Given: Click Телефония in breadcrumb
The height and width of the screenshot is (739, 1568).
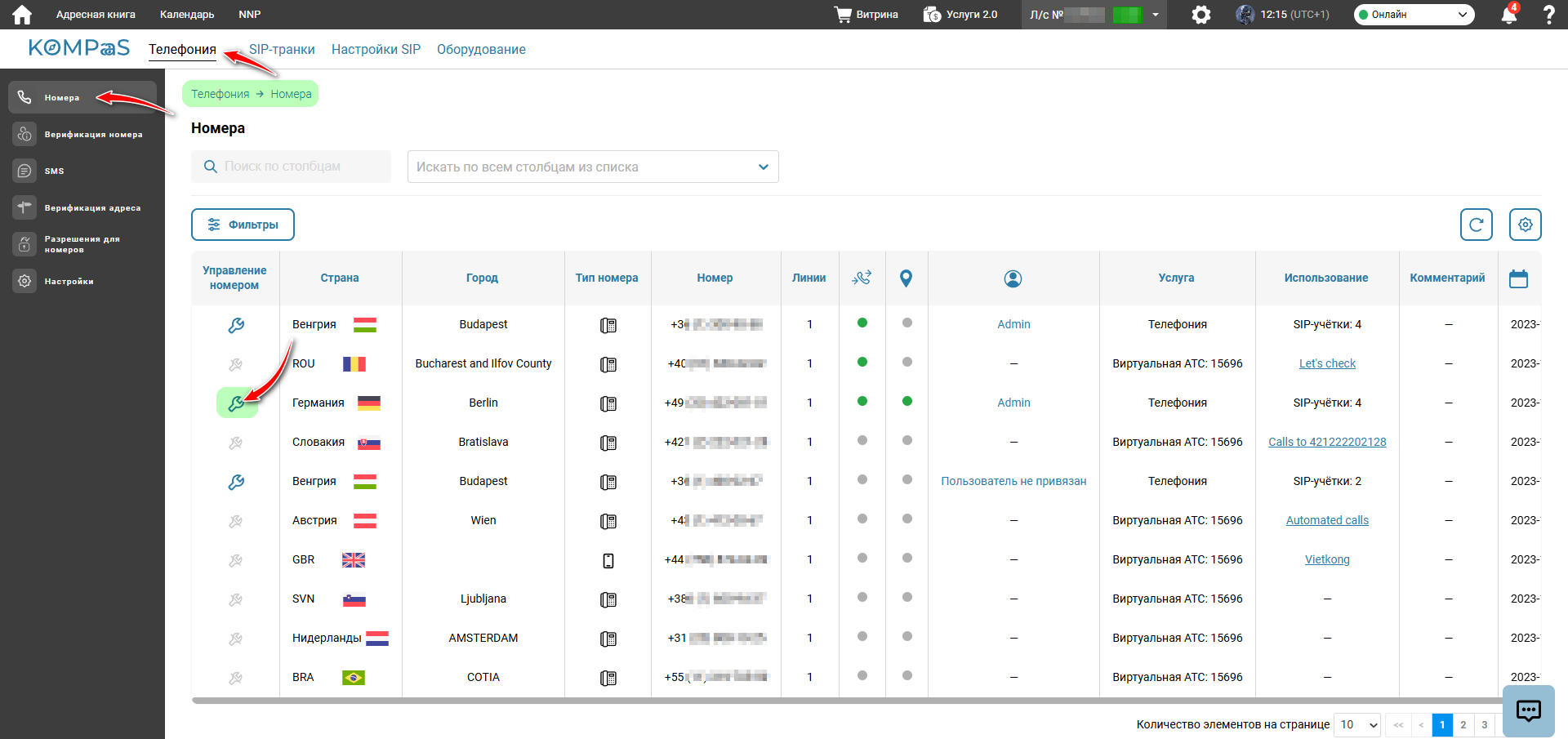Looking at the screenshot, I should click(x=220, y=94).
